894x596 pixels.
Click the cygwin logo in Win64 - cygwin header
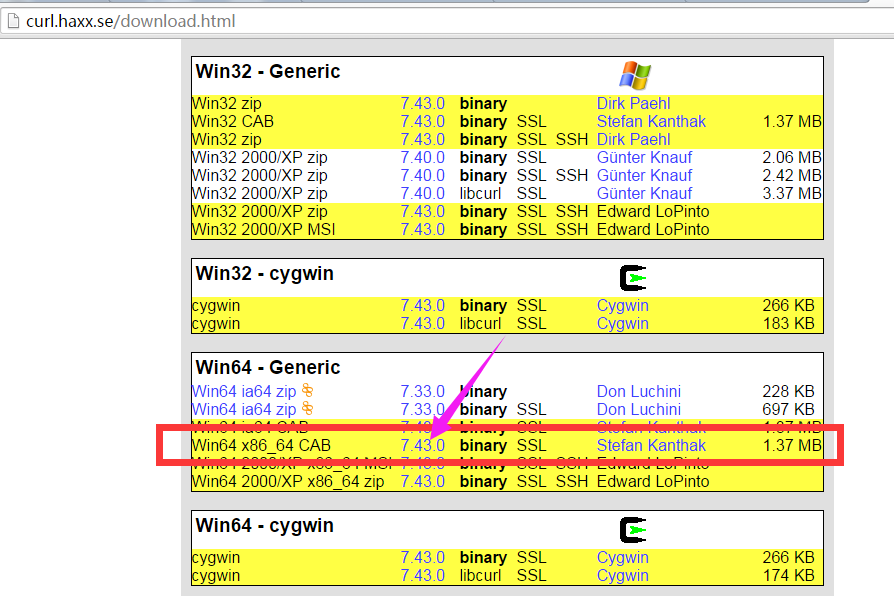[633, 530]
